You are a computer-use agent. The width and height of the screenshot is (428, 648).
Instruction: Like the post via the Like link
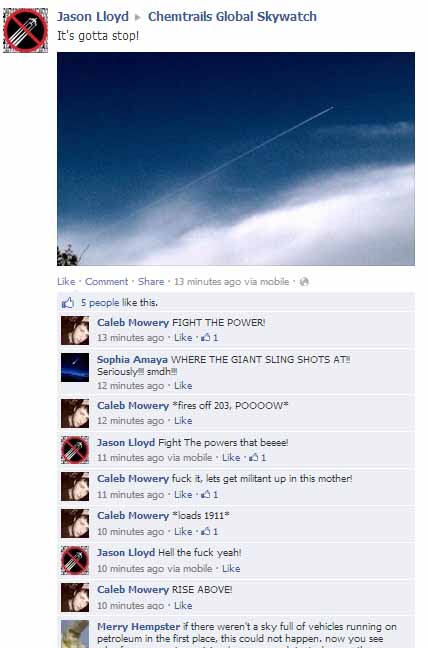point(66,281)
